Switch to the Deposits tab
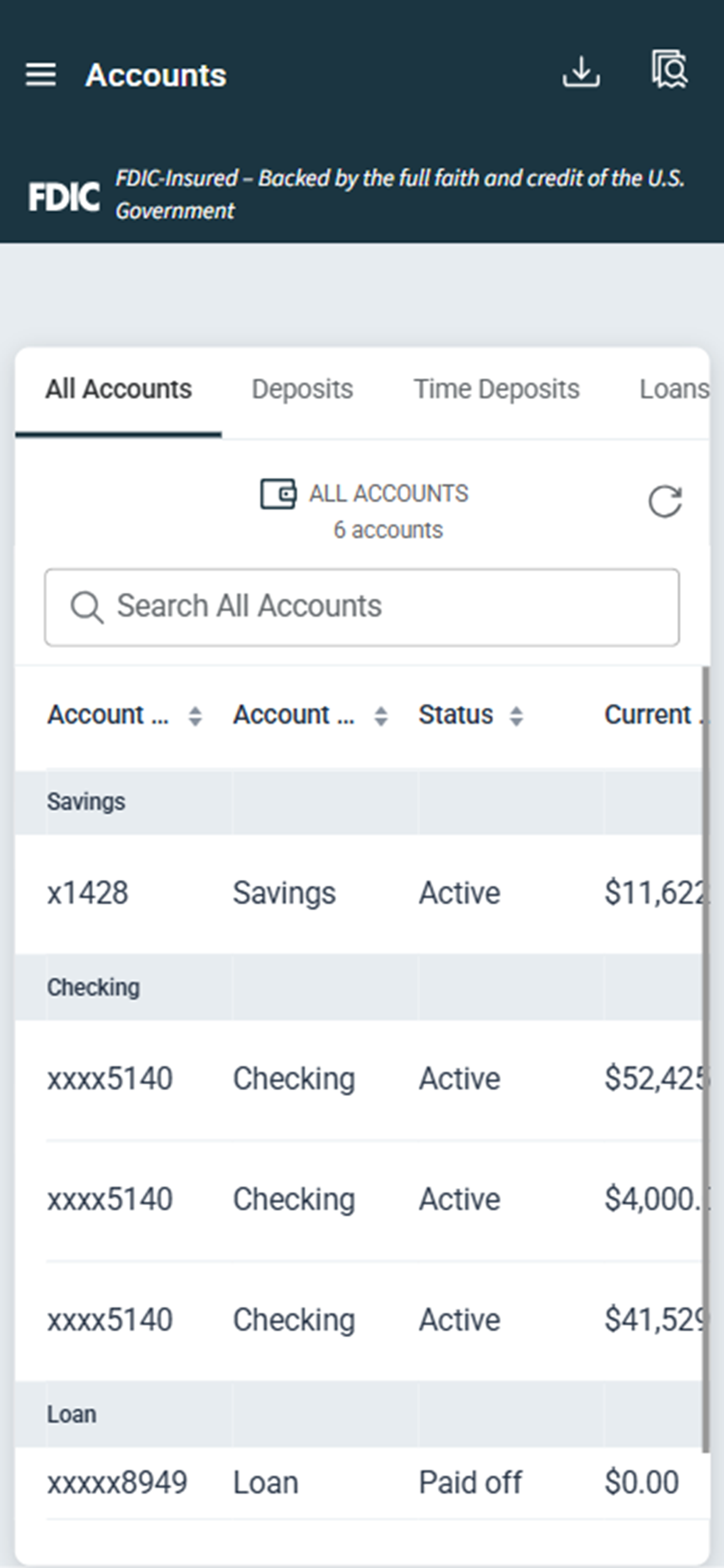724x1568 pixels. (303, 390)
